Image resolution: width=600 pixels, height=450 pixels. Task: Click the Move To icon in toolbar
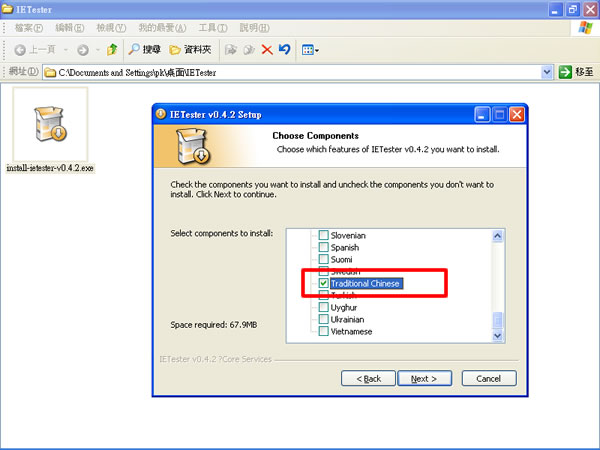tap(230, 50)
